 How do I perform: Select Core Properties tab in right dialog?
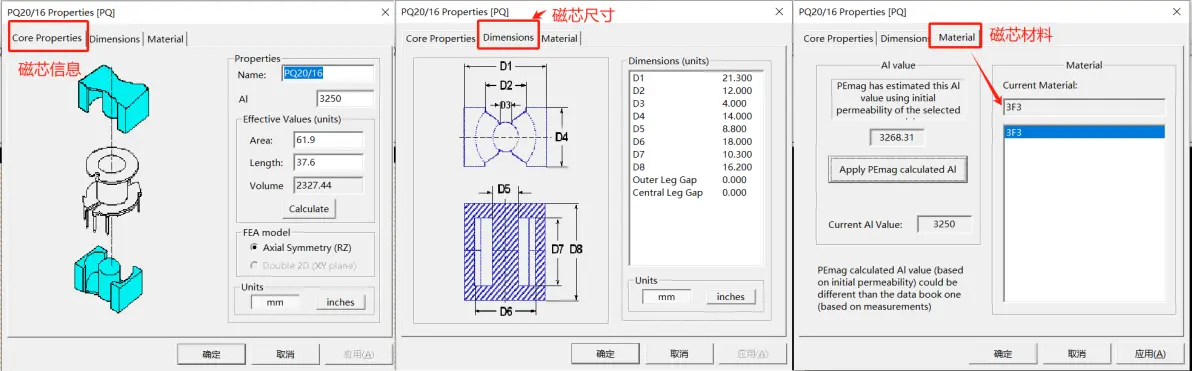click(838, 39)
